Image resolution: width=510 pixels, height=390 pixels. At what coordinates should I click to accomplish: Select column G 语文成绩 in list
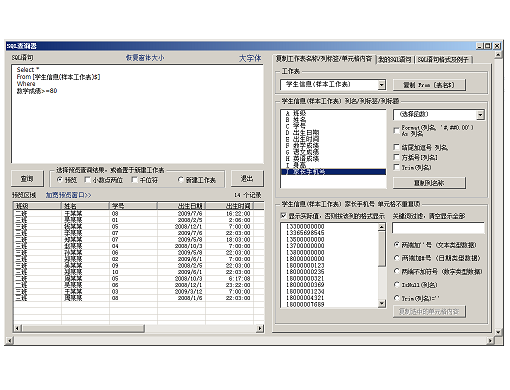coord(333,152)
